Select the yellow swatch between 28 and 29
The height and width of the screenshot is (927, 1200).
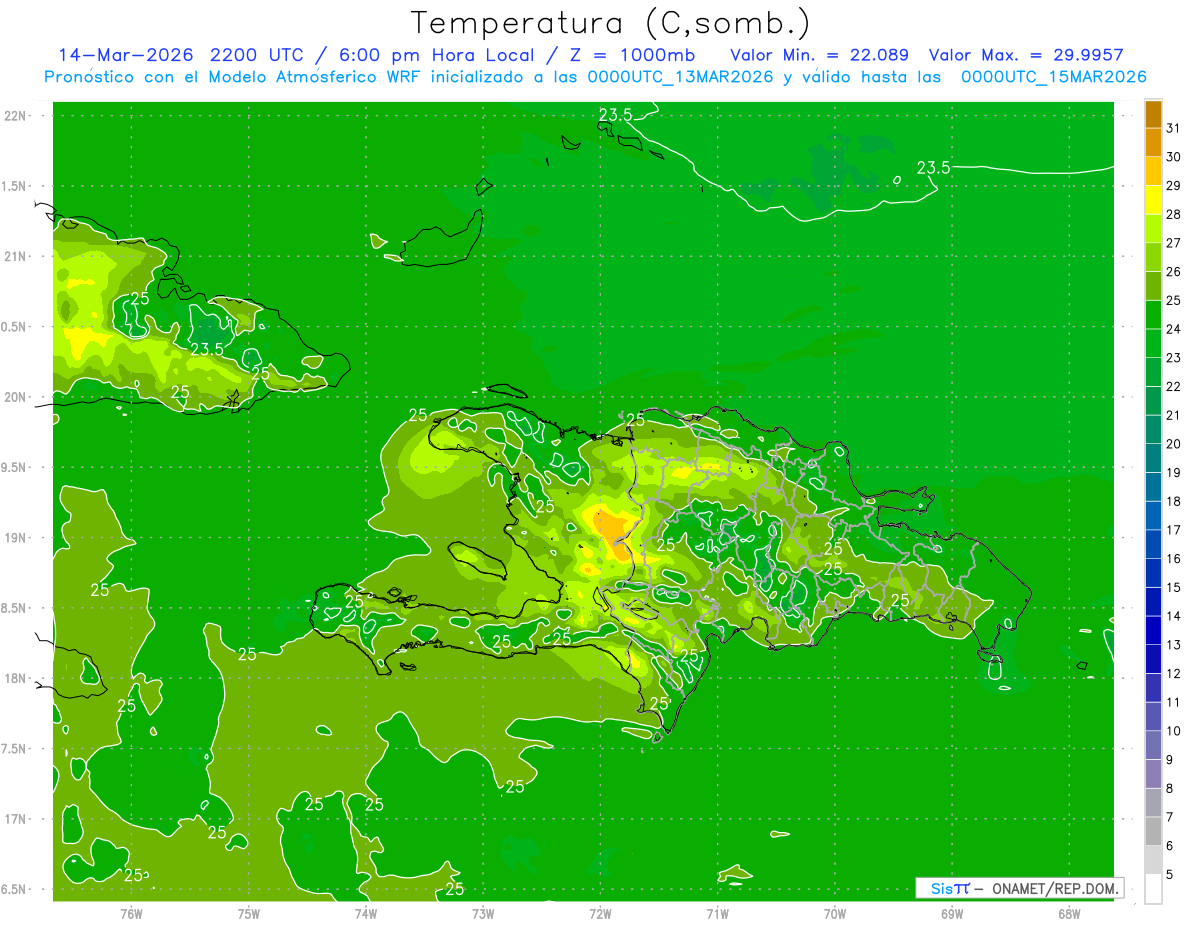pos(1153,200)
